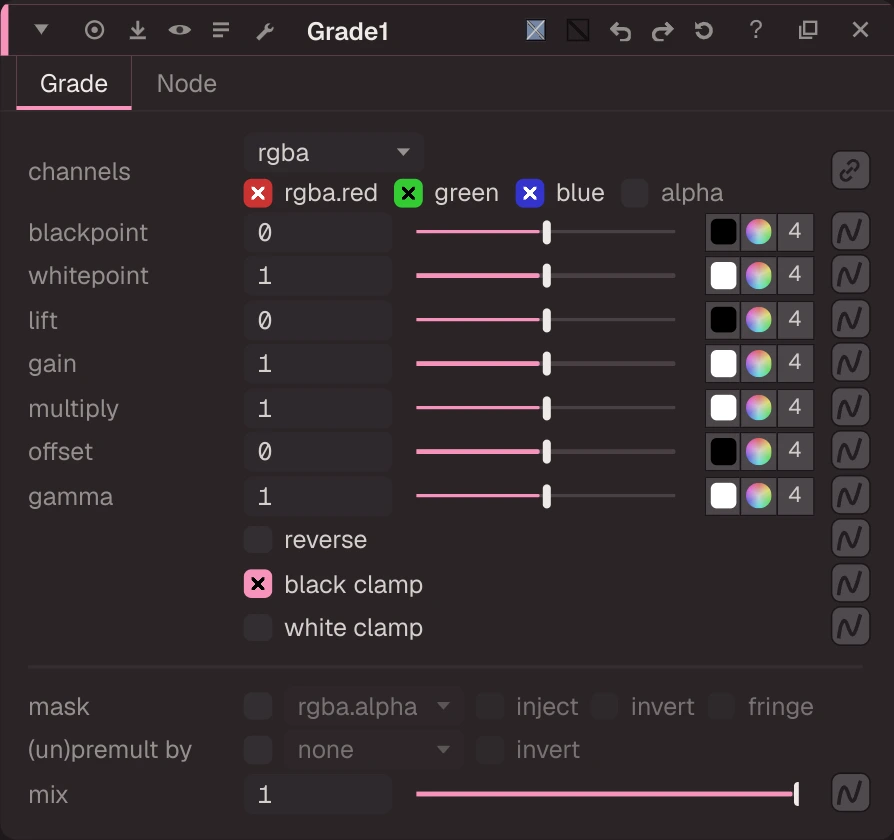Click the mix slider handle

[x=797, y=794]
